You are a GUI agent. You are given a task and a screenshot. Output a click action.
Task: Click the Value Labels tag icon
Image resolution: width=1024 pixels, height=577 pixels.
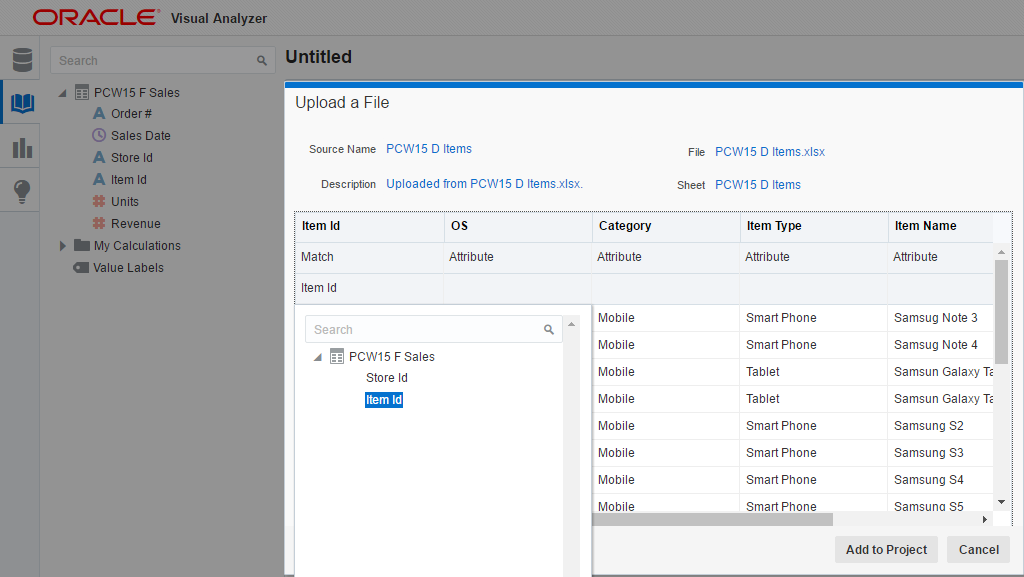(x=81, y=268)
